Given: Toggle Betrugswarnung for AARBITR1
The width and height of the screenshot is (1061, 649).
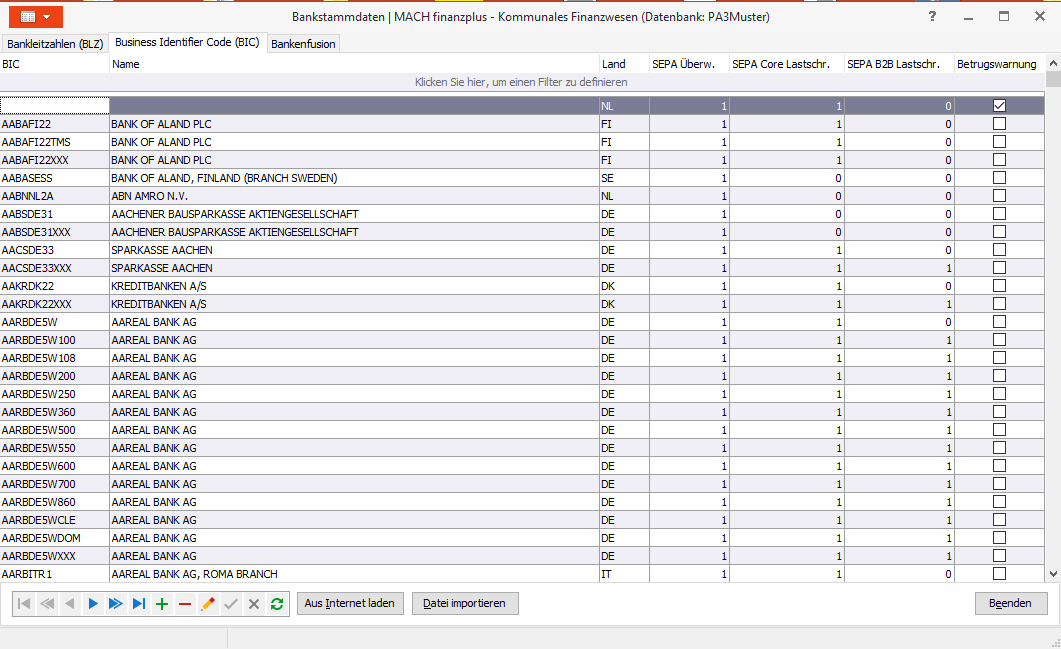Looking at the screenshot, I should [x=999, y=574].
